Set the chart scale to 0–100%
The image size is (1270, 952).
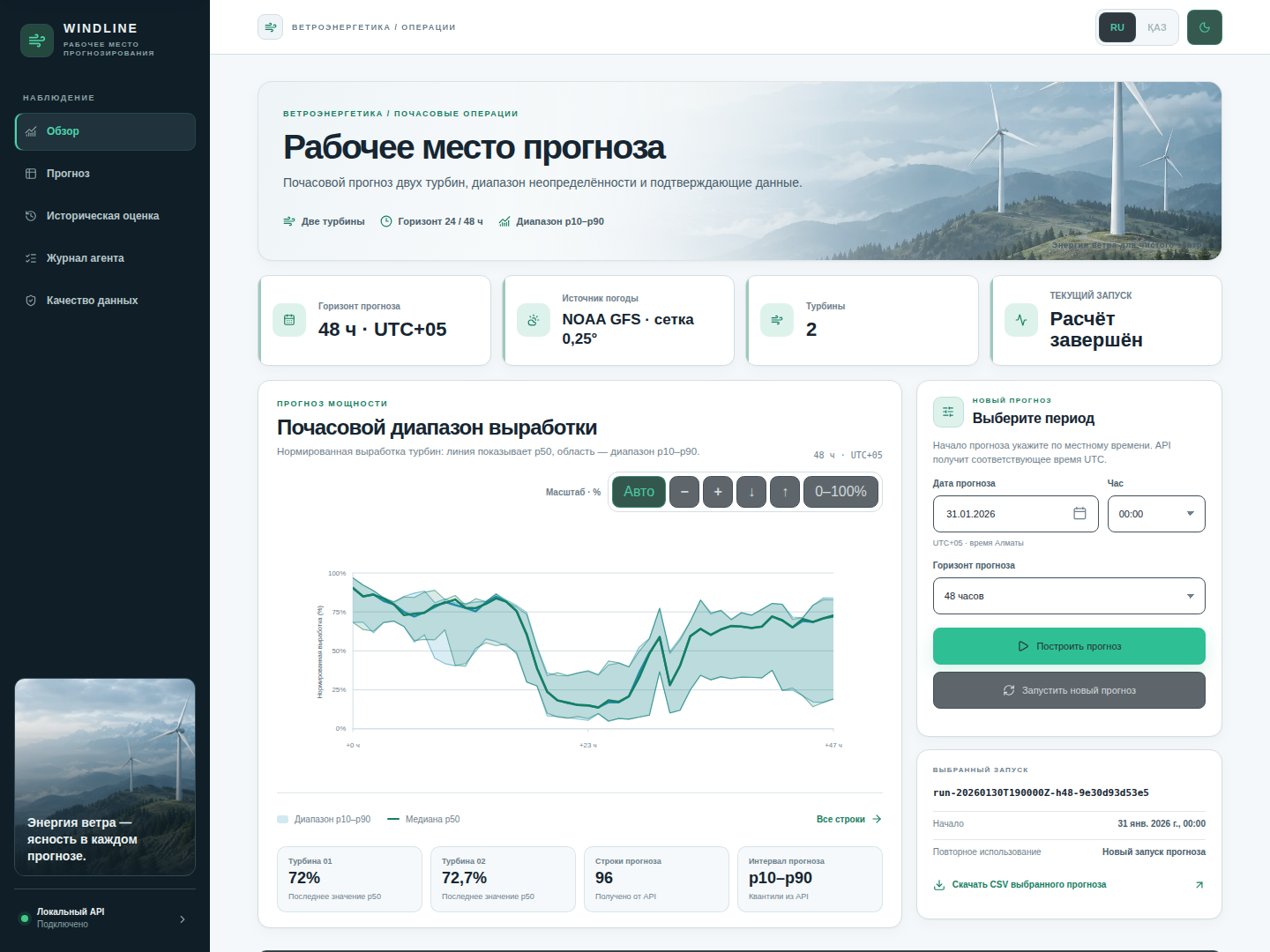point(840,492)
